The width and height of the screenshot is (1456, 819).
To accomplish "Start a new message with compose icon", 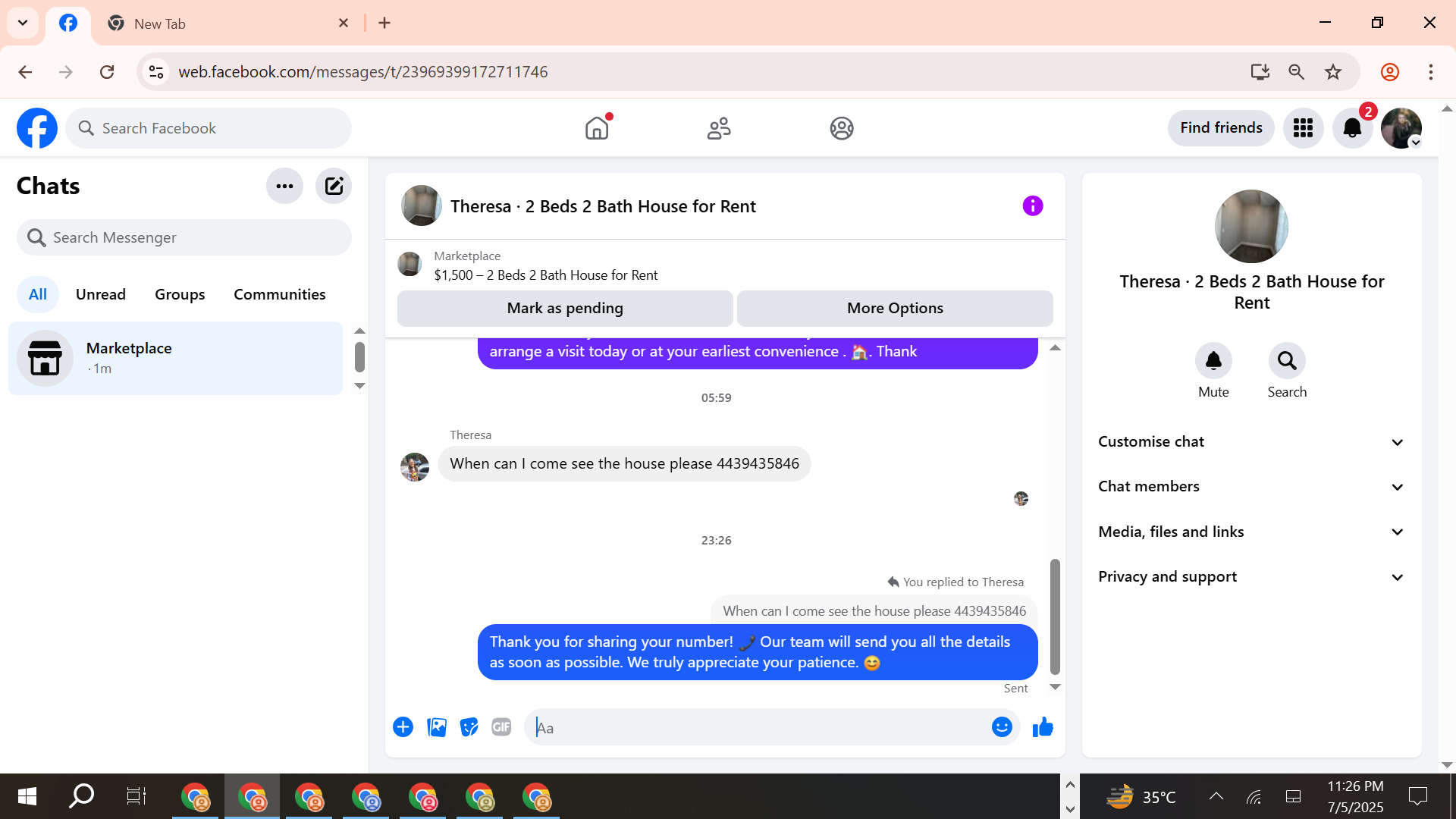I will click(x=334, y=186).
